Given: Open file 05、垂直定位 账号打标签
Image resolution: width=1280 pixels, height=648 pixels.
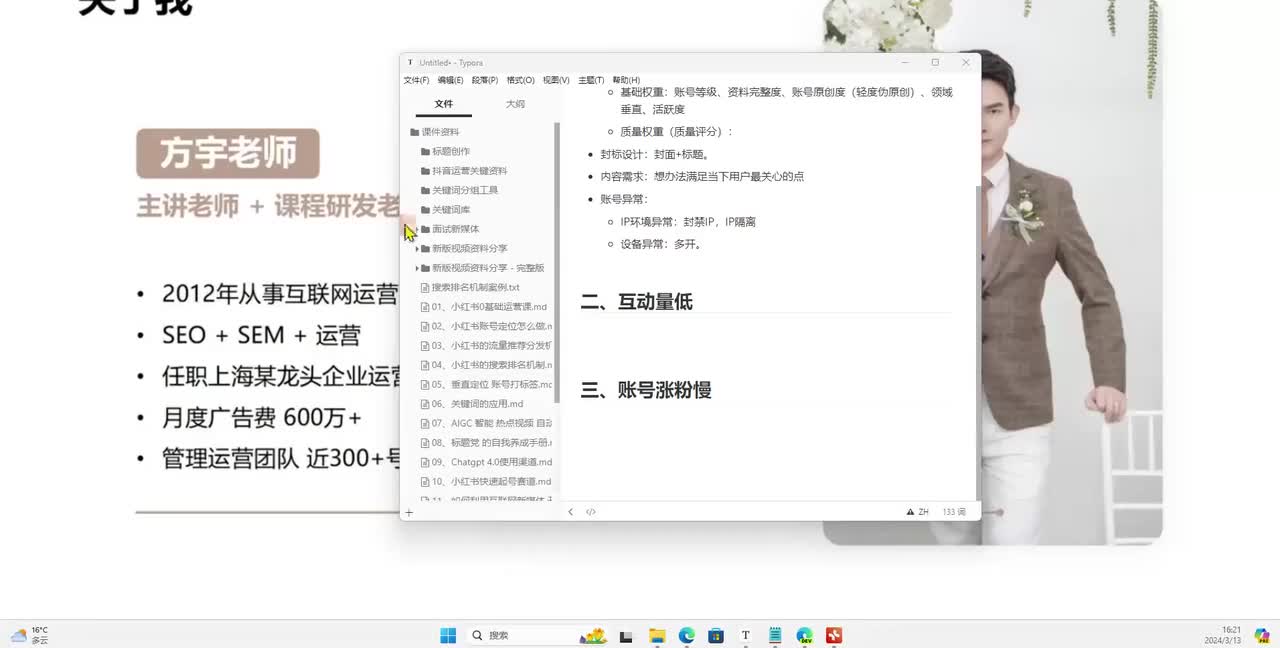Looking at the screenshot, I should (x=487, y=385).
